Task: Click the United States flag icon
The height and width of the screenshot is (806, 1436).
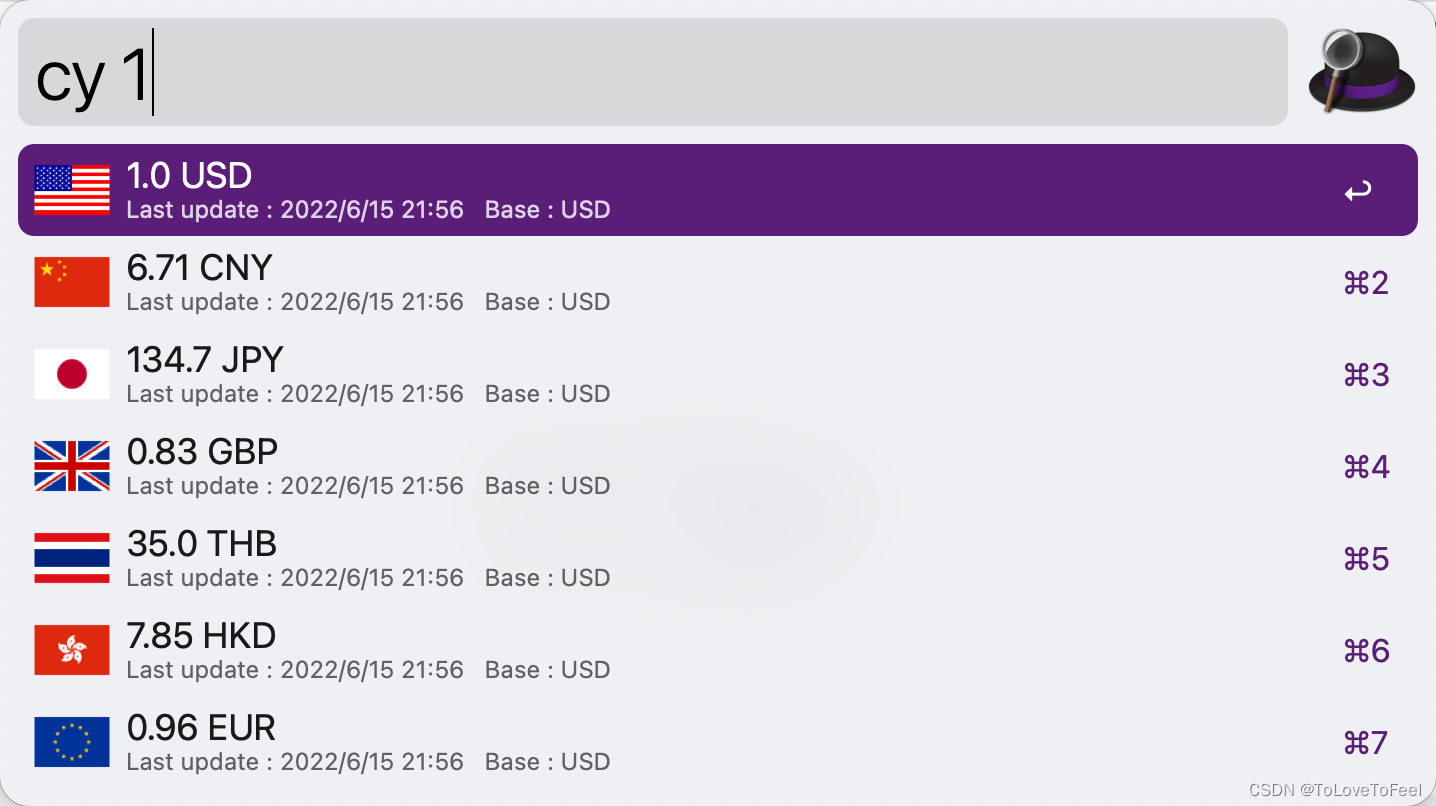Action: 72,190
